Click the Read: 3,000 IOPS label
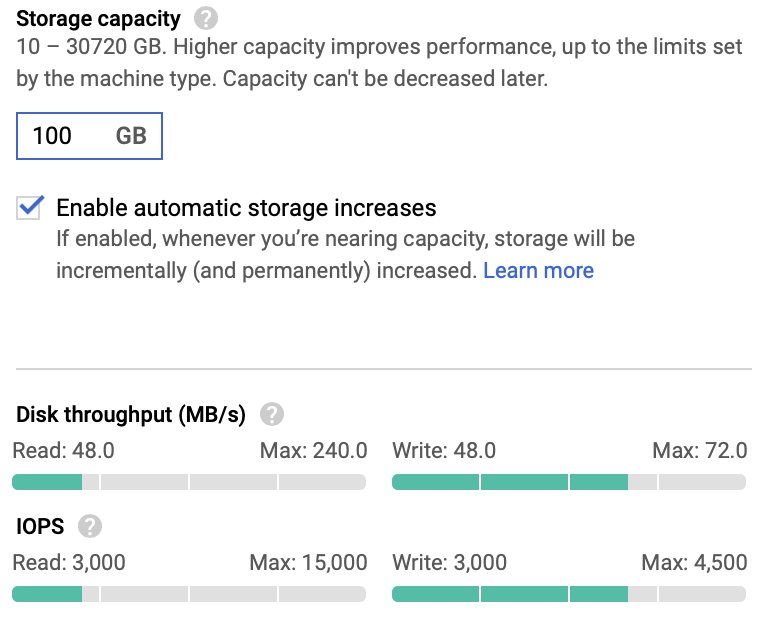Viewport: 768px width, 618px height. pyautogui.click(x=69, y=563)
